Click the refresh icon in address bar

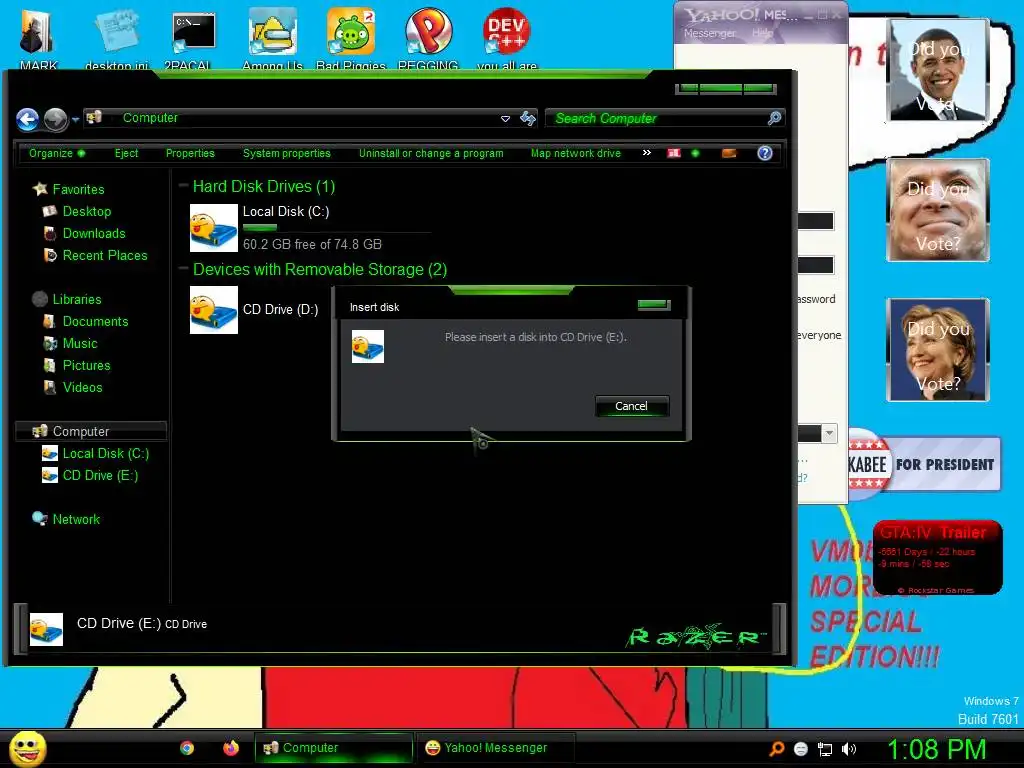pos(528,118)
